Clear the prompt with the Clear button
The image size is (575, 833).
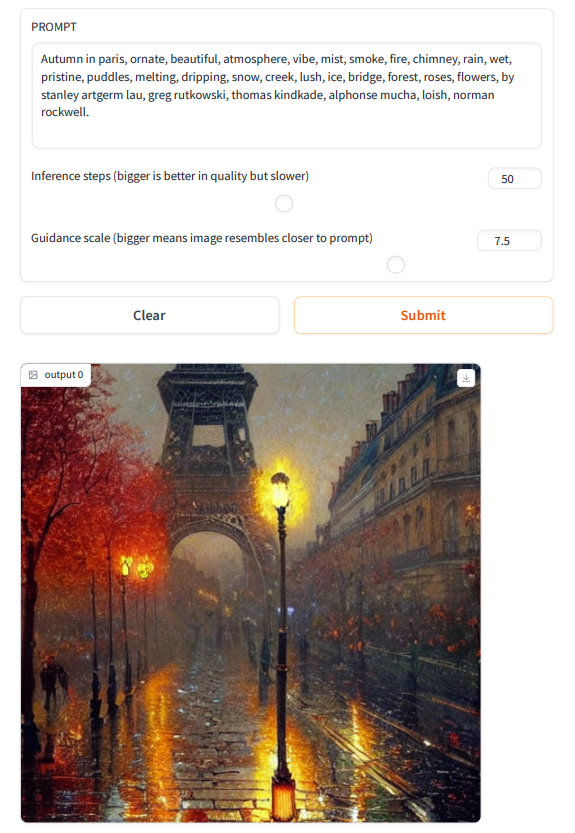point(150,315)
